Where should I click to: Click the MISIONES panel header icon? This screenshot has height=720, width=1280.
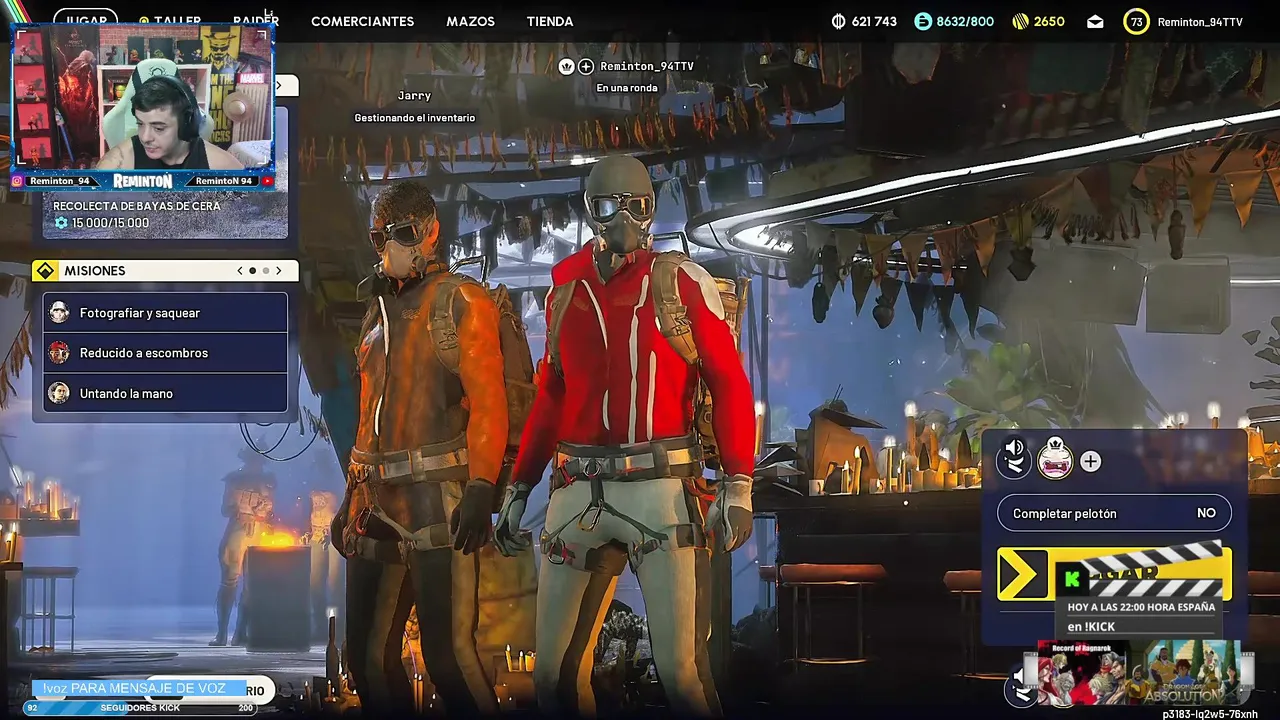coord(45,271)
